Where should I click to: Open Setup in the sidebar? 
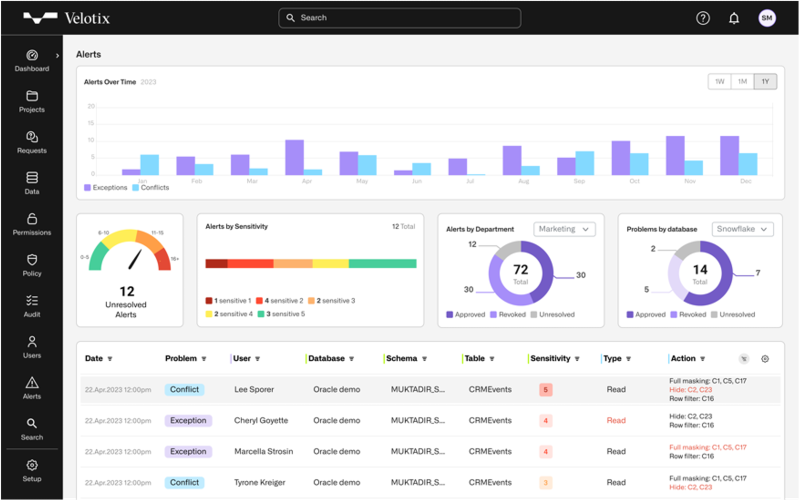(32, 471)
